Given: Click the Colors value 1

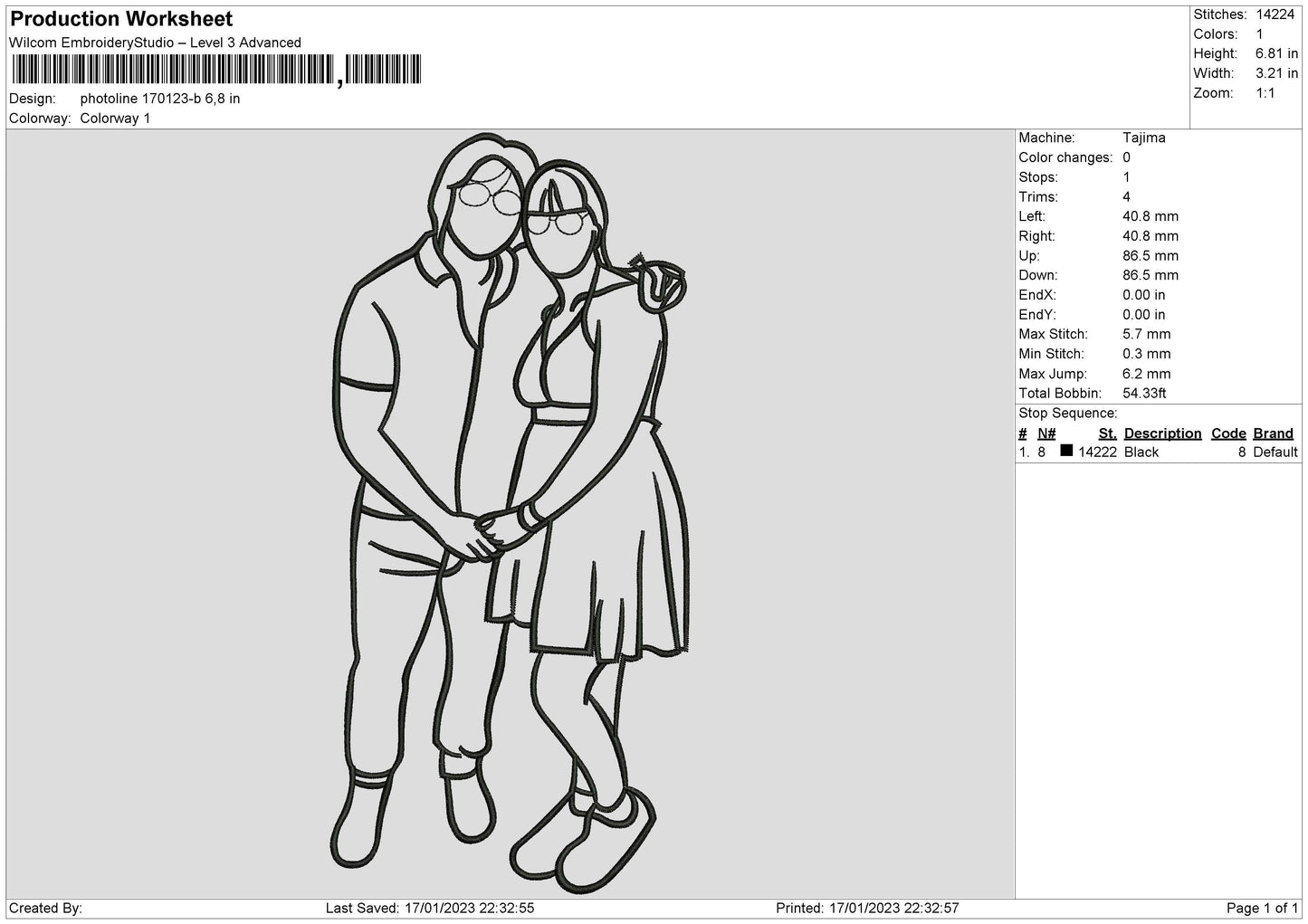Looking at the screenshot, I should click(x=1259, y=34).
